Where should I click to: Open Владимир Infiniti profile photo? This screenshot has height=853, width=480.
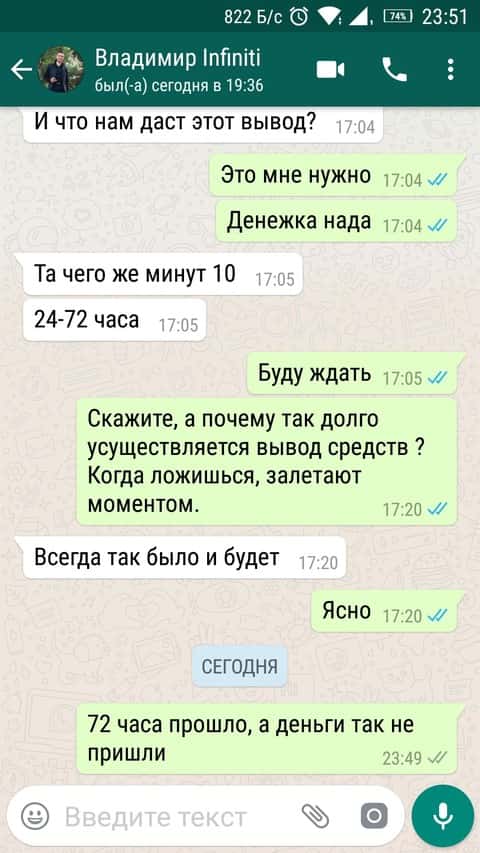[x=61, y=70]
